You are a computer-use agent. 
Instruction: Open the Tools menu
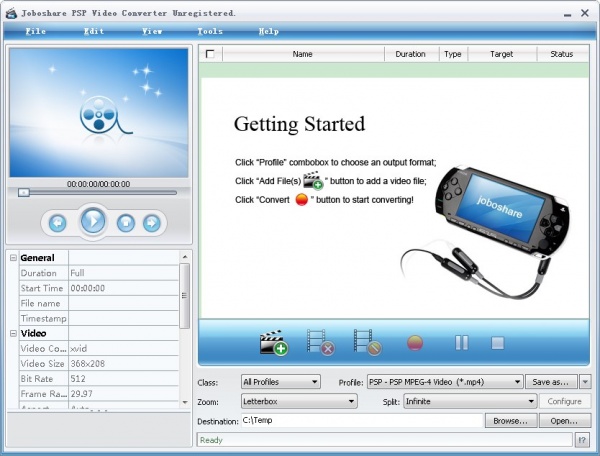(210, 31)
